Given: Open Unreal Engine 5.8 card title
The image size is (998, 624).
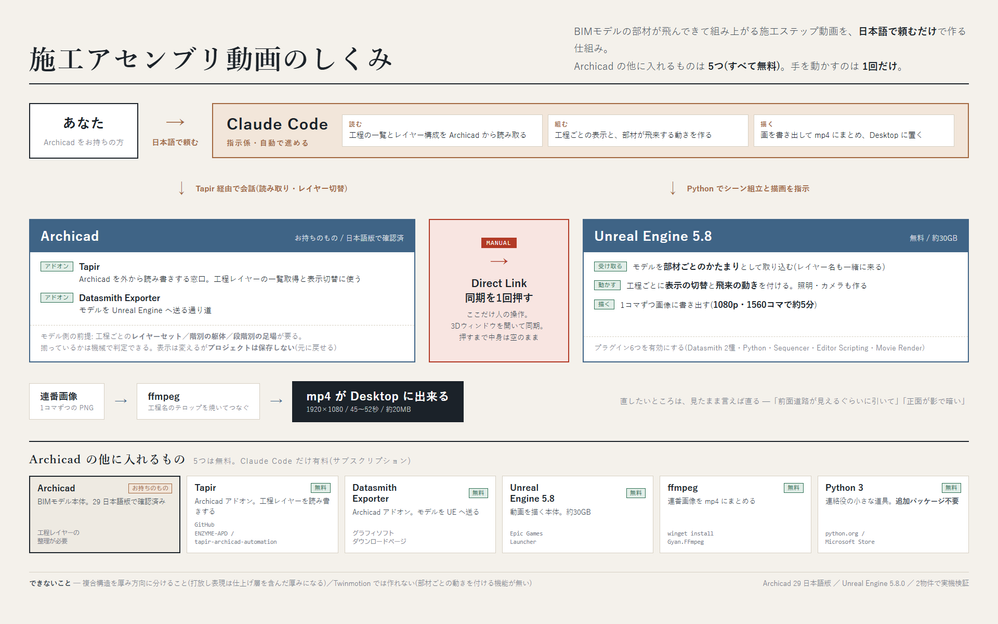Looking at the screenshot, I should click(x=531, y=493).
